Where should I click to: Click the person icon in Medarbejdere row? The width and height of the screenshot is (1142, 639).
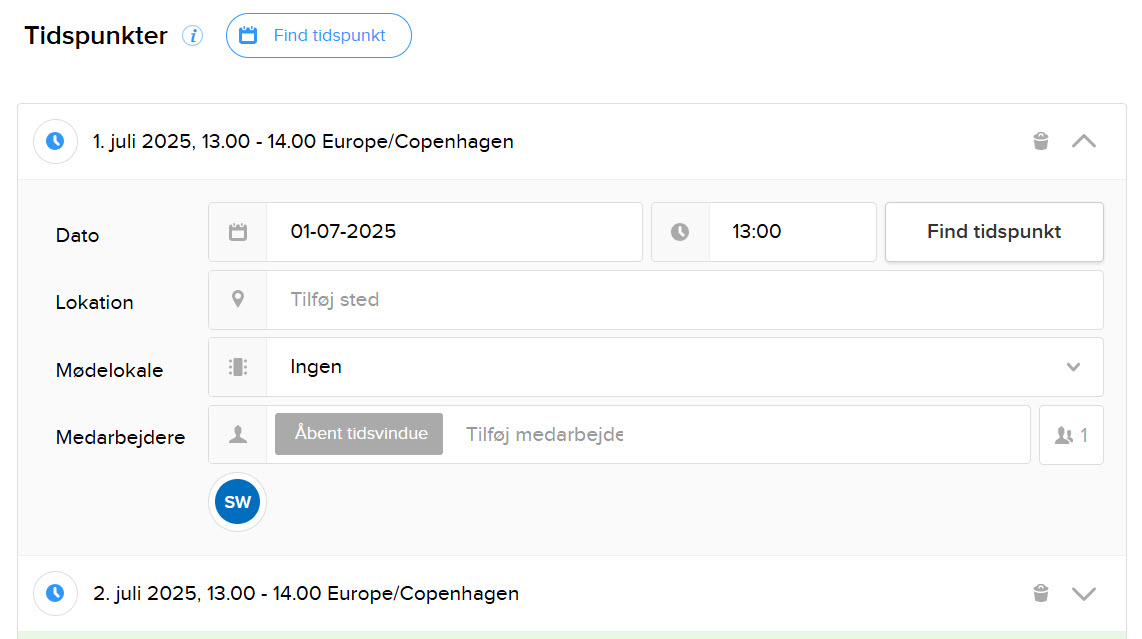pos(238,434)
